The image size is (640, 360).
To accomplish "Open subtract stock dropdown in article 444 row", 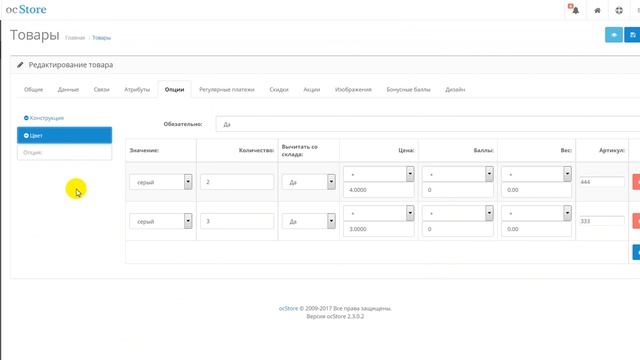I will (309, 182).
